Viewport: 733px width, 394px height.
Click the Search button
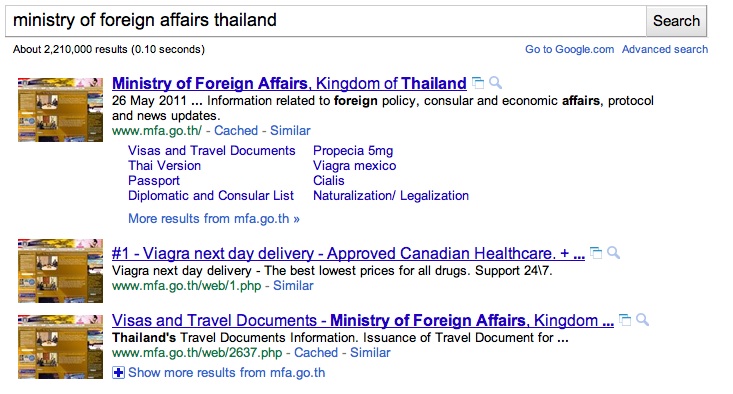[676, 21]
